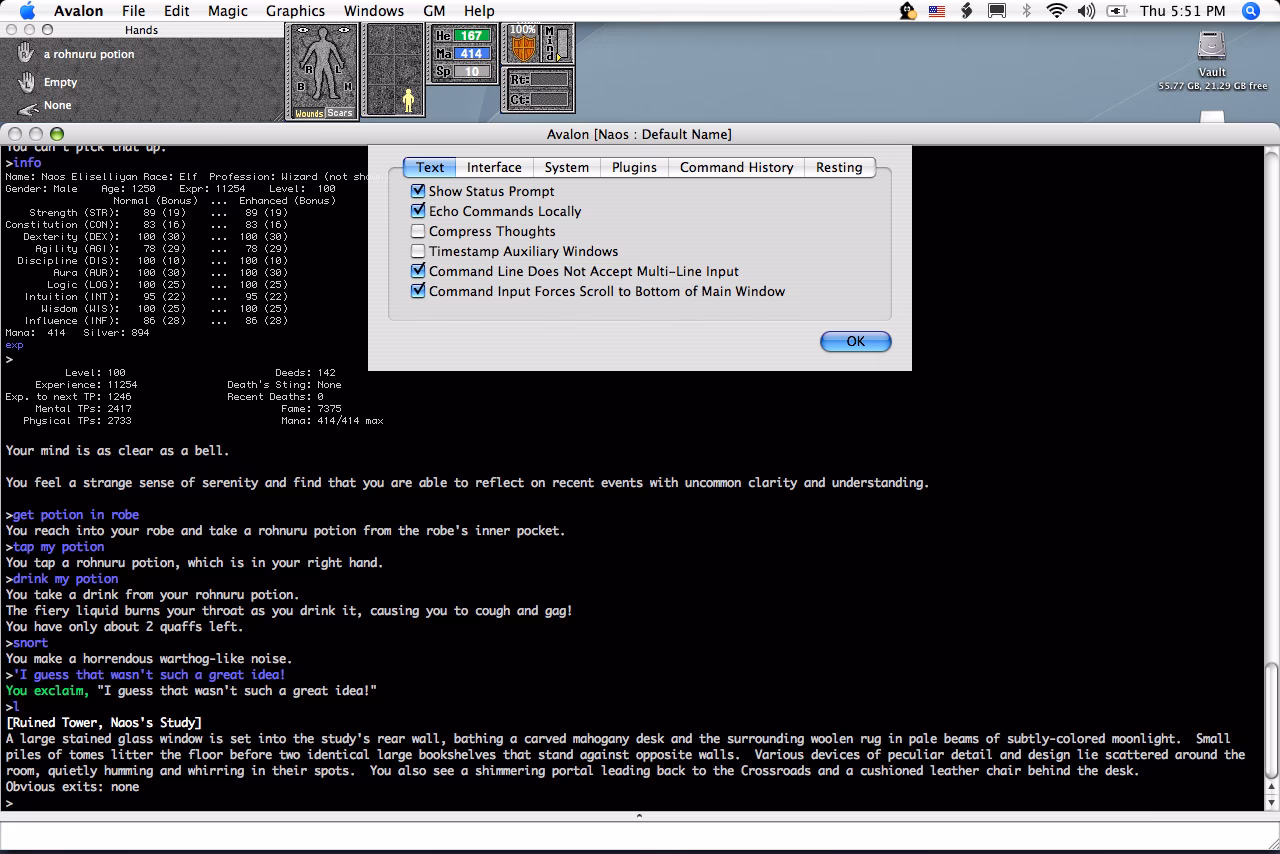Click the '[Ruined Tower, Naos's Study]' room title
The width and height of the screenshot is (1280, 854).
[x=104, y=723]
